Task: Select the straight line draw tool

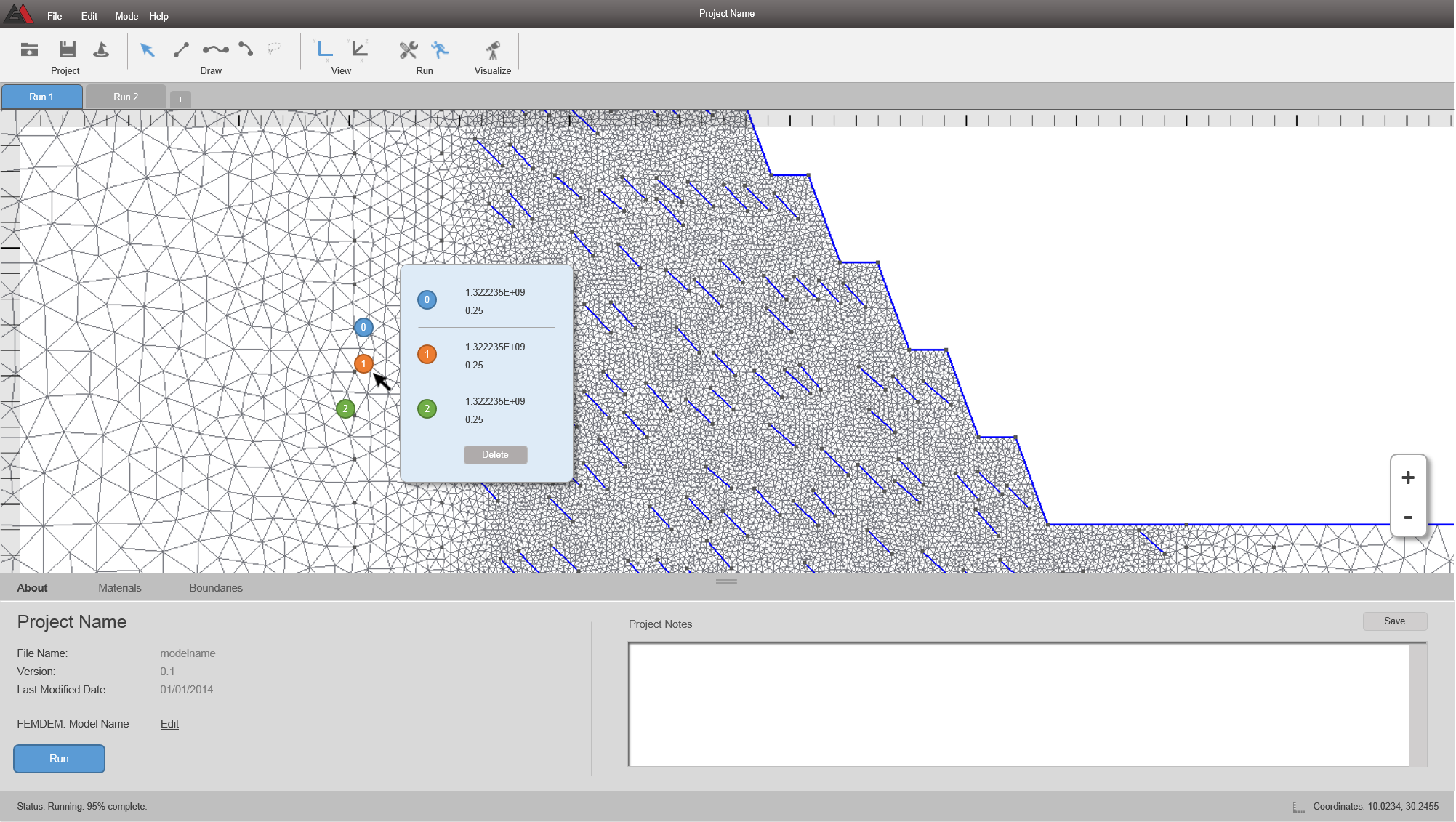Action: coord(181,49)
